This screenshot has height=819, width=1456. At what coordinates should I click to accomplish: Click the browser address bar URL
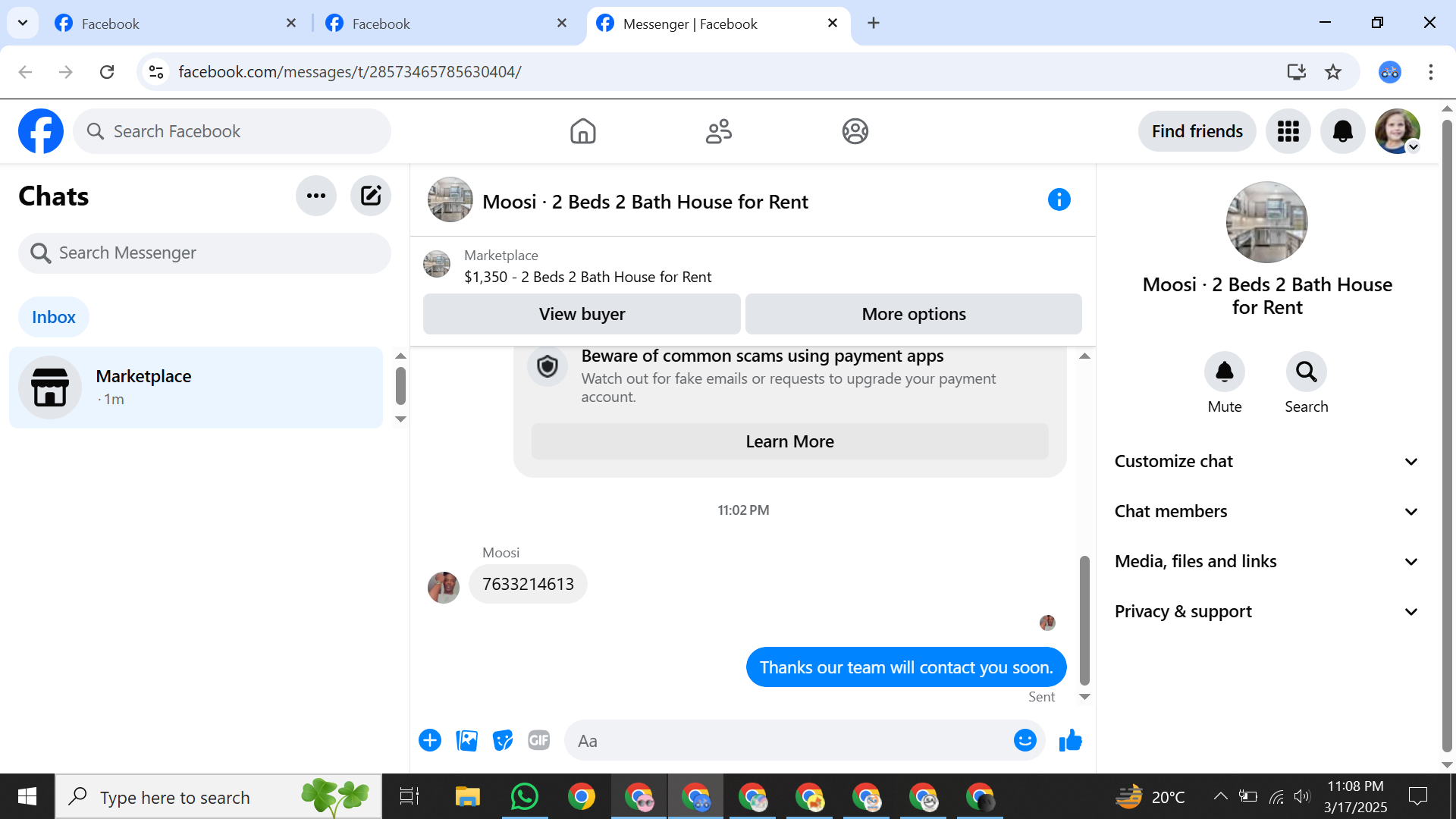[x=350, y=71]
